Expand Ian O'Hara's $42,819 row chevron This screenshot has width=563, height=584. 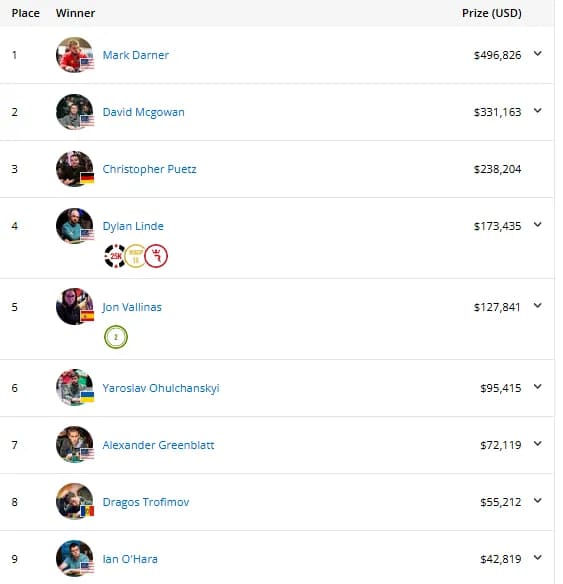point(537,558)
